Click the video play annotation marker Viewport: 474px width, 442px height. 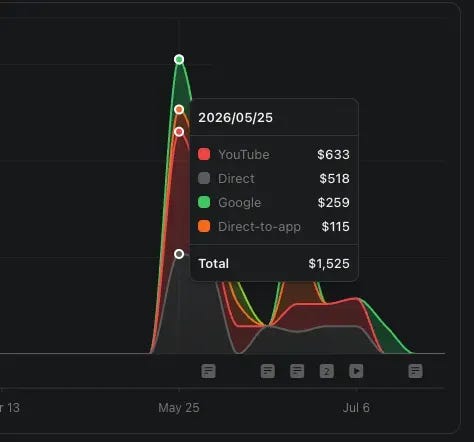[356, 371]
